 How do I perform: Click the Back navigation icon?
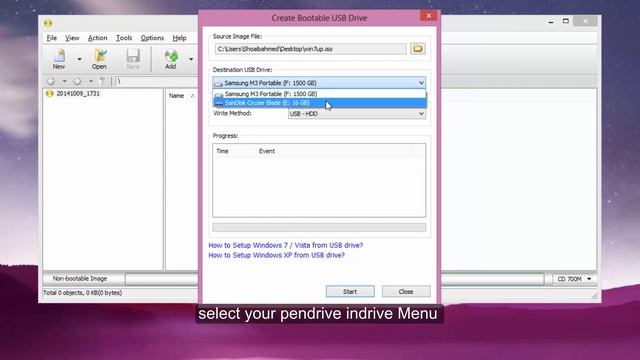tap(51, 81)
